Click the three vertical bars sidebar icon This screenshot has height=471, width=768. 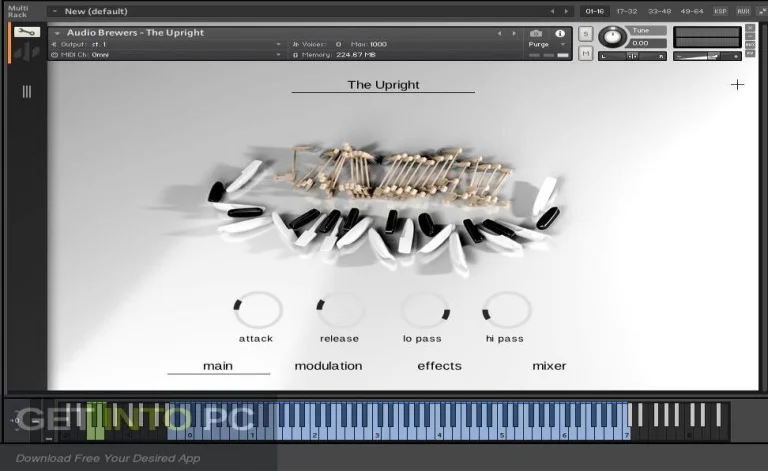click(27, 92)
